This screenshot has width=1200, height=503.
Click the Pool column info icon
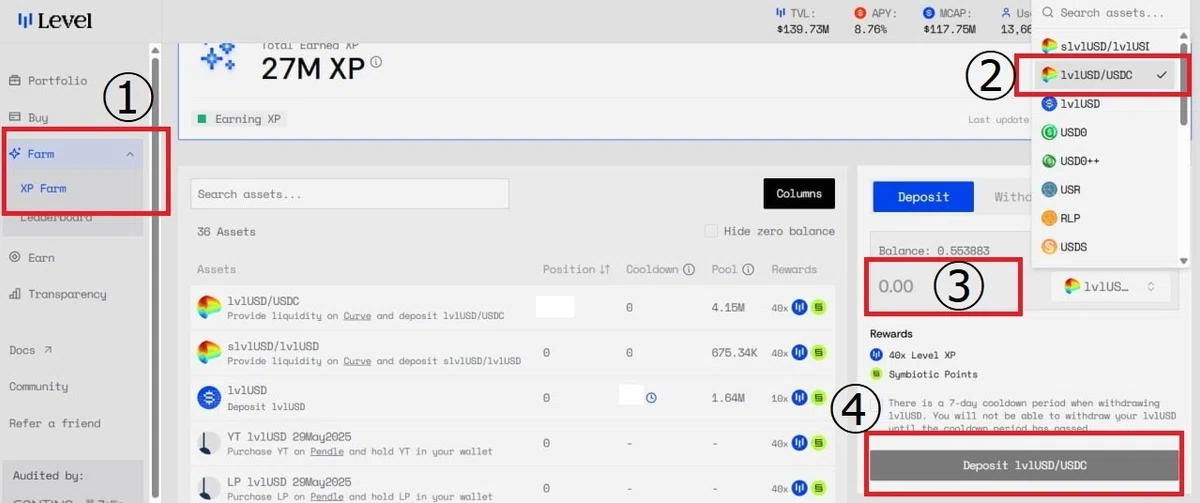pyautogui.click(x=749, y=270)
